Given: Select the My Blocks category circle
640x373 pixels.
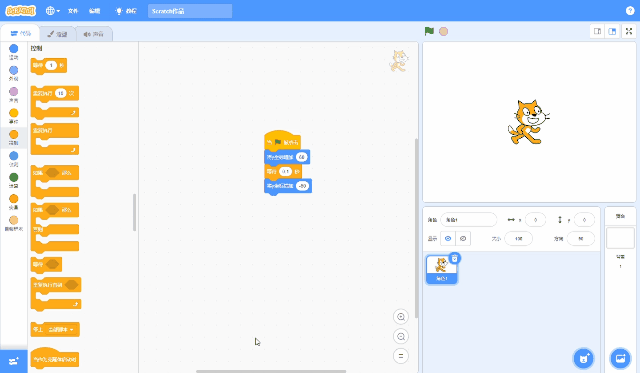Looking at the screenshot, I should click(13, 220).
